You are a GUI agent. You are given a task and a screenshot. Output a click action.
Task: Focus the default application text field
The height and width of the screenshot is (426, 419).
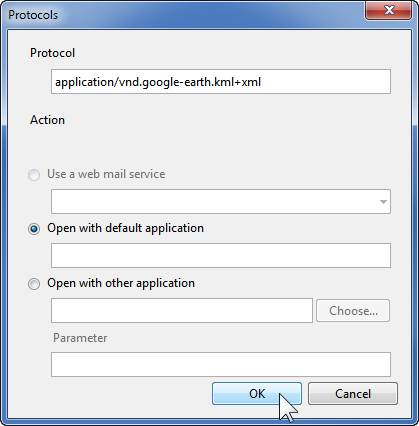pyautogui.click(x=221, y=255)
